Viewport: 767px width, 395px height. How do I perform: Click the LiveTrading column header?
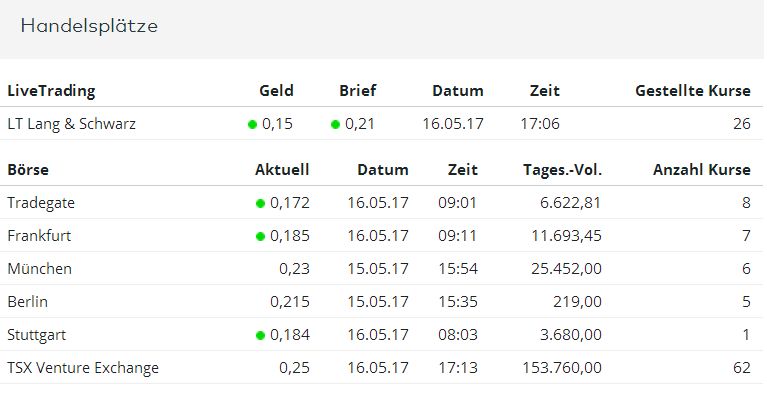pyautogui.click(x=51, y=91)
